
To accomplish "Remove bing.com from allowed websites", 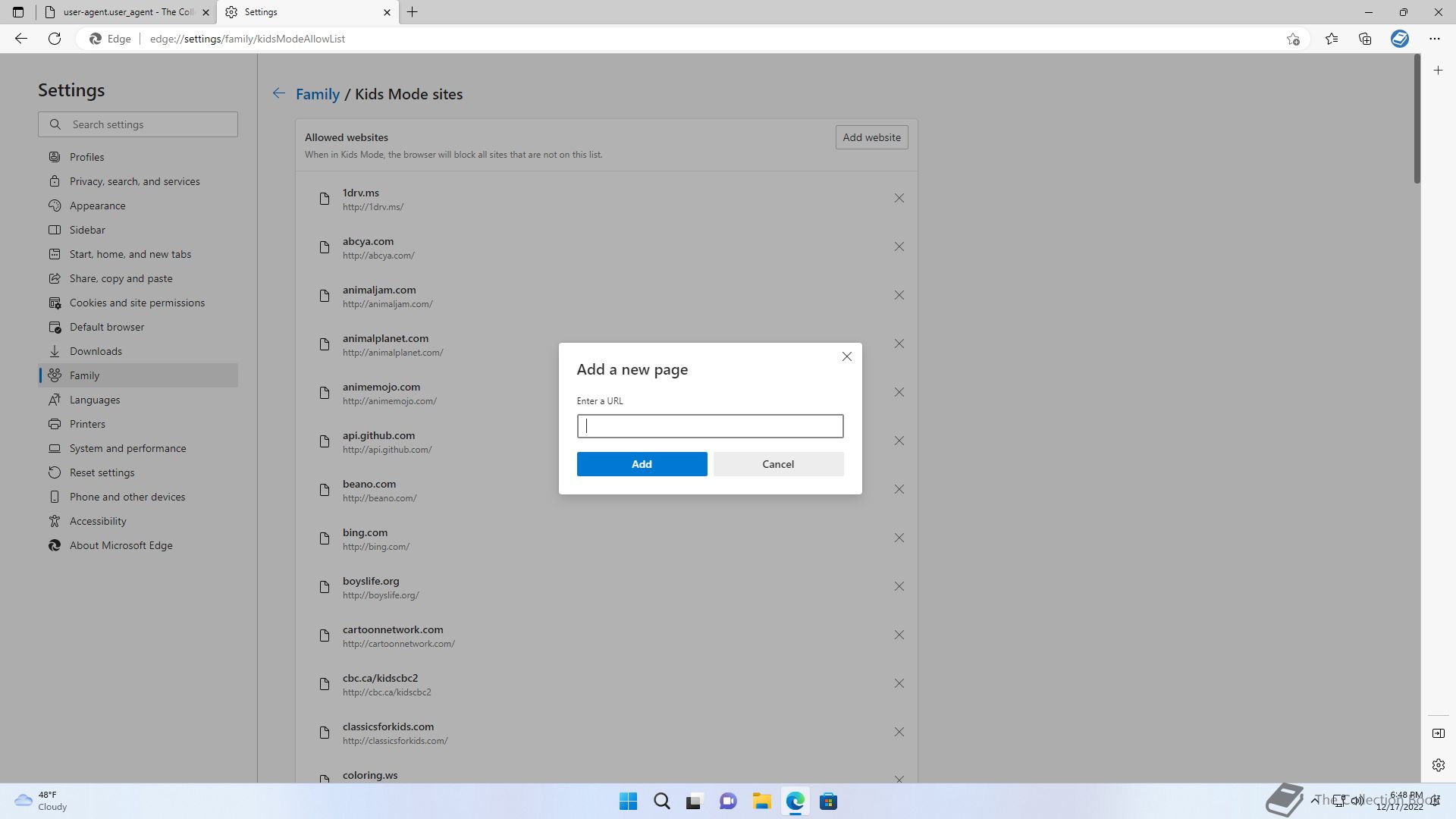I will [899, 538].
